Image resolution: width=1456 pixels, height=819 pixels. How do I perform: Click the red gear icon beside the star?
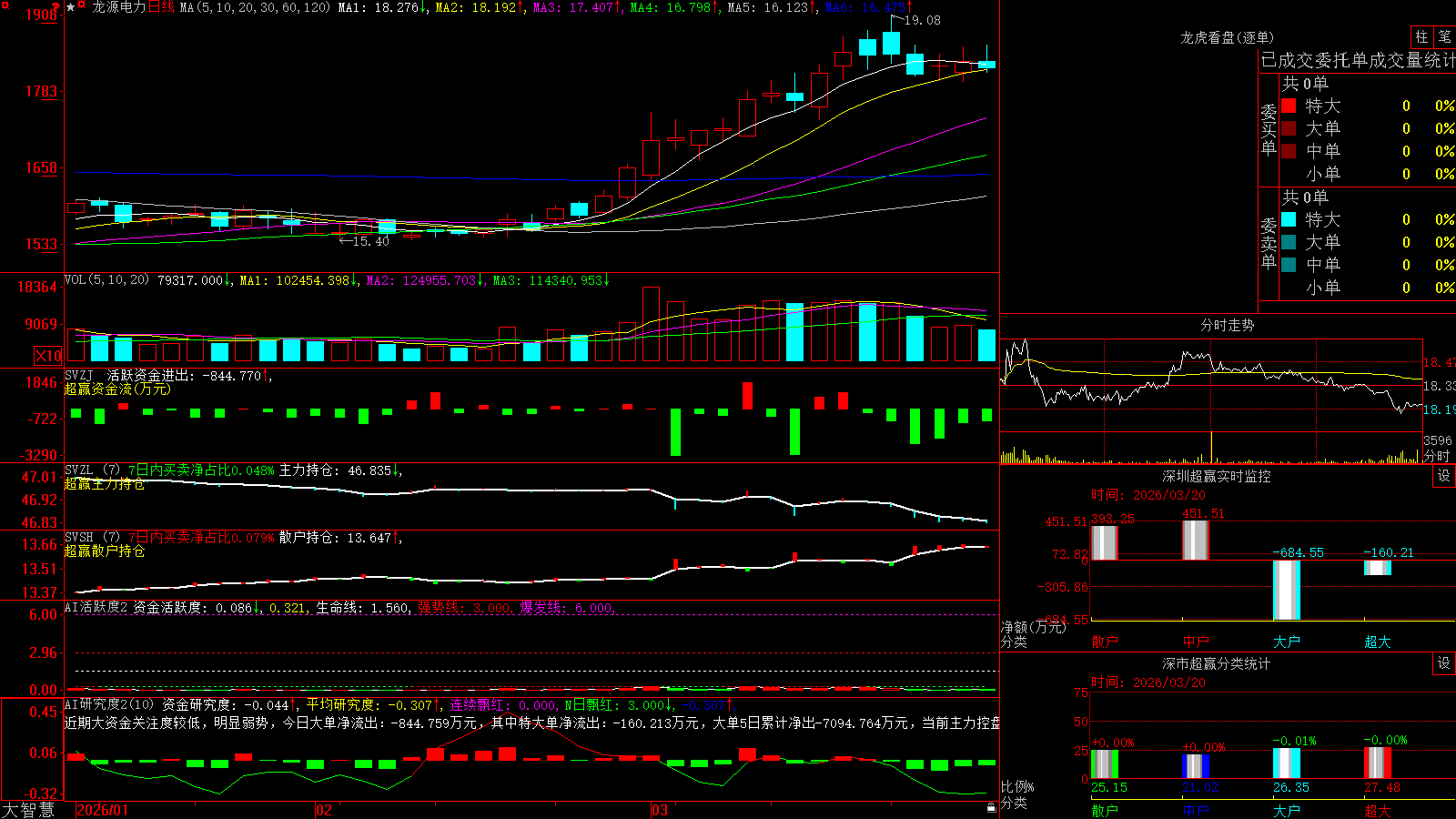click(82, 6)
